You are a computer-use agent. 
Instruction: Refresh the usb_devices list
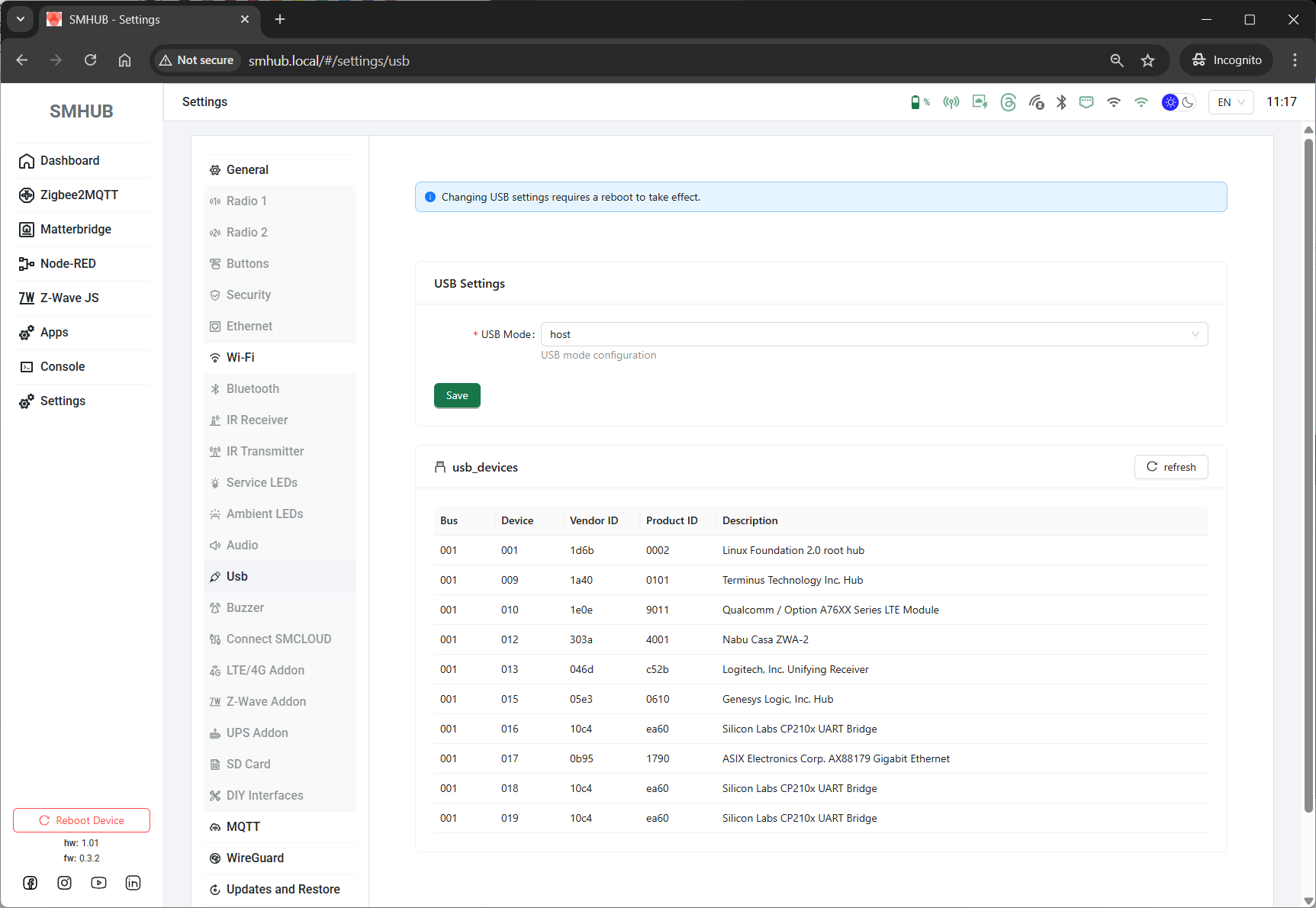1171,467
